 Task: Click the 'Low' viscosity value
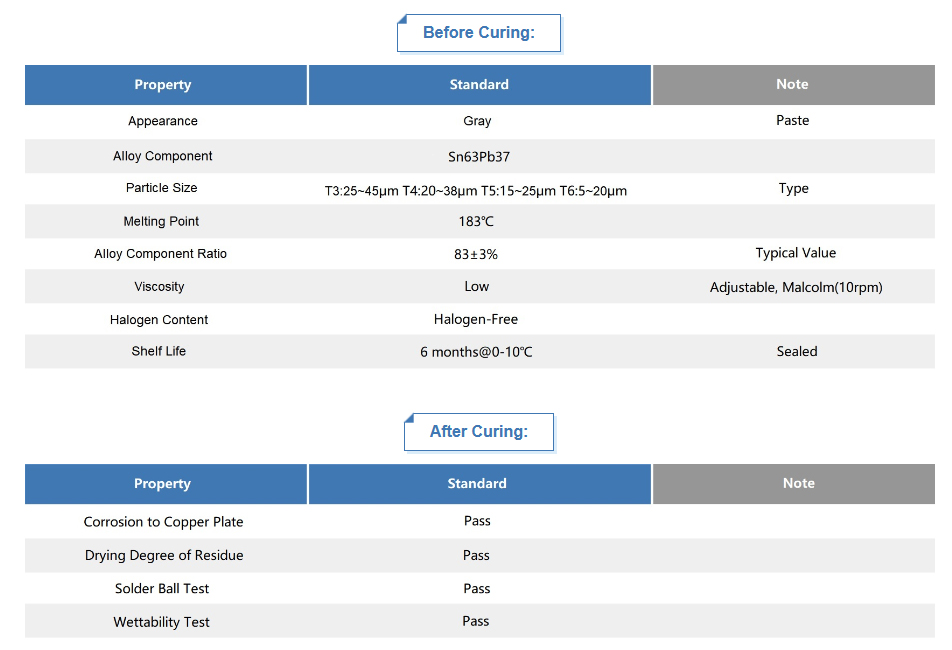pos(477,286)
